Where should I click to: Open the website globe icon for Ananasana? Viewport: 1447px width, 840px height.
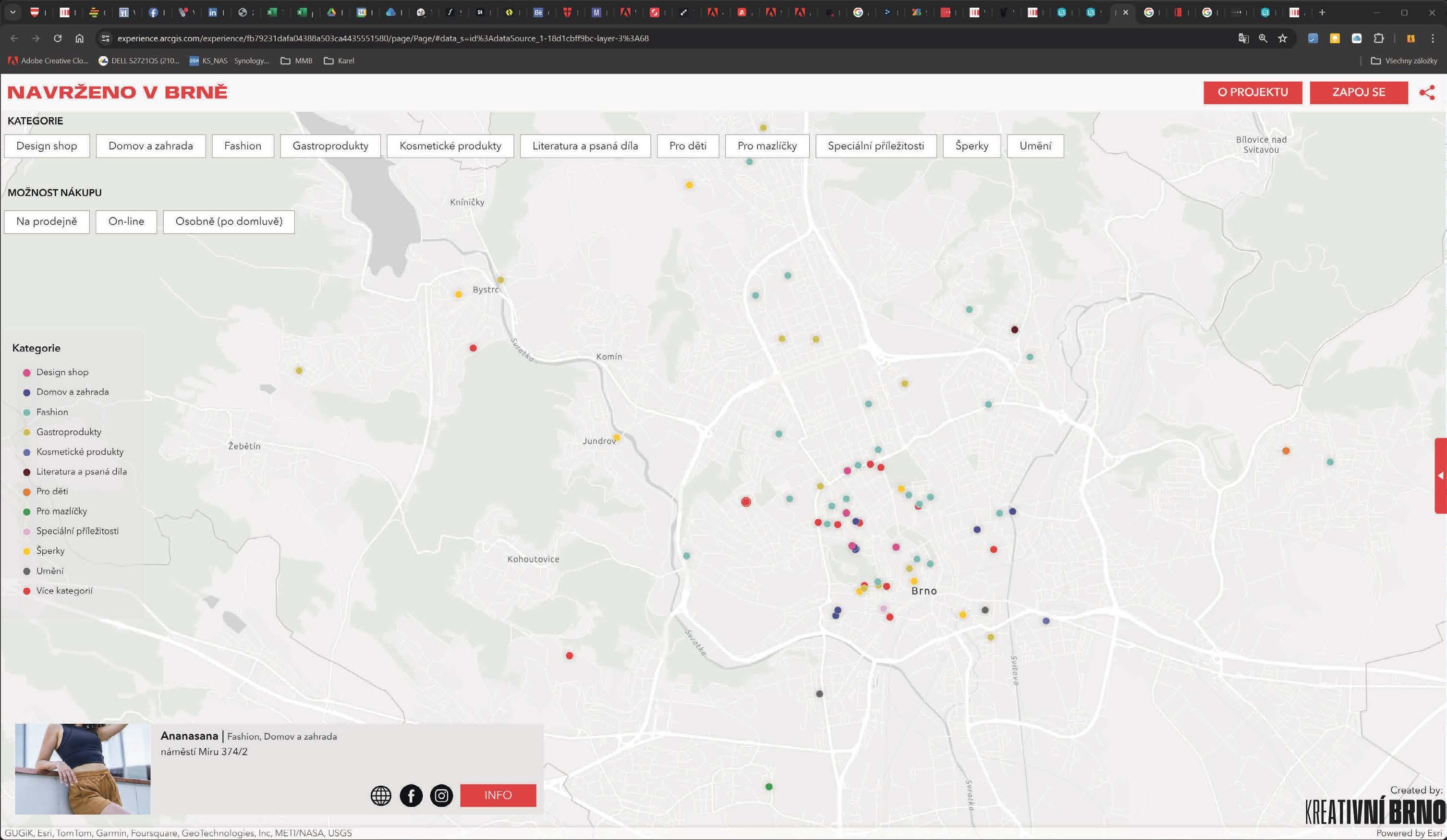point(381,795)
